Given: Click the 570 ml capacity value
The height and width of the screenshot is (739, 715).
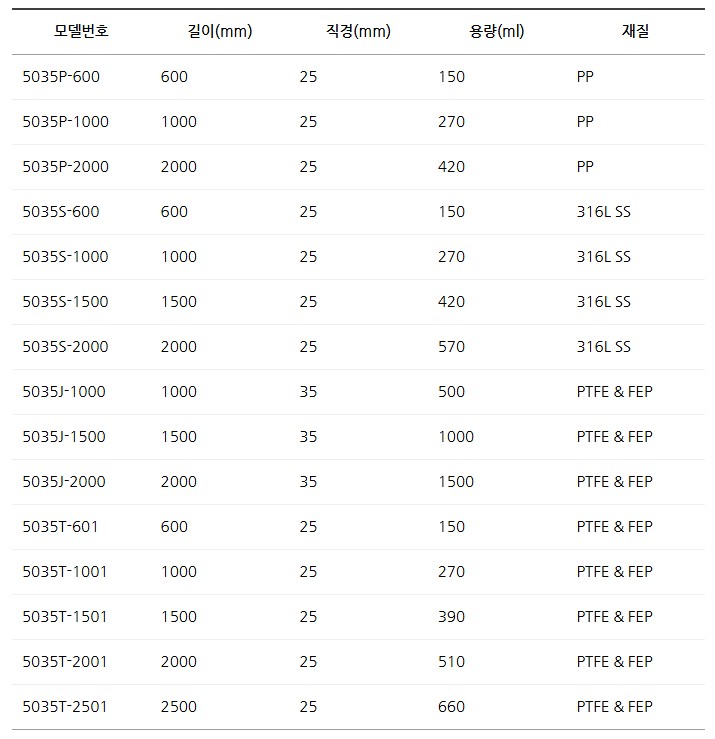Looking at the screenshot, I should click(x=451, y=347).
